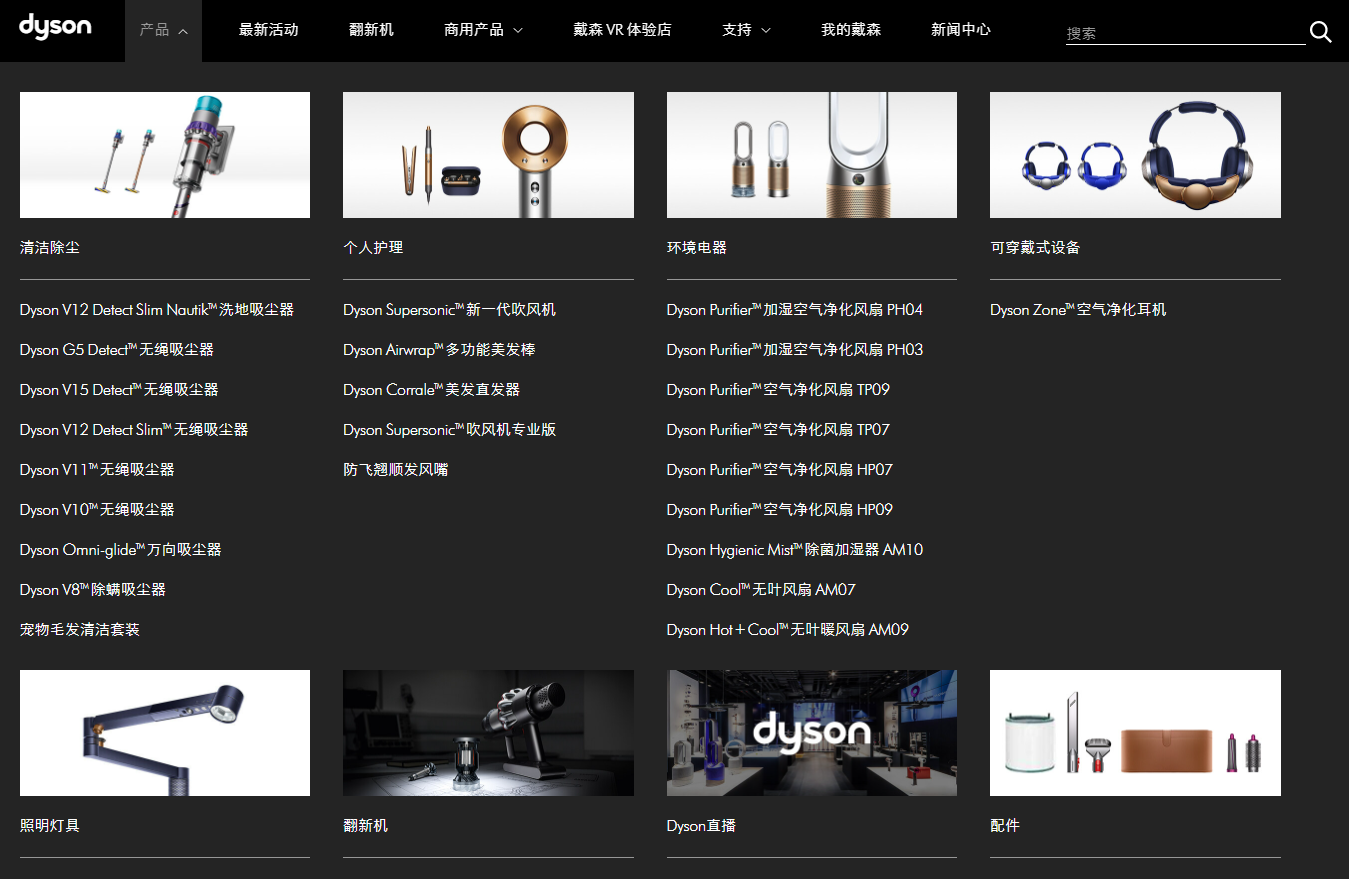Screen dimensions: 1349x879
Task: Select Dyson V12 Detect Slim Nautik 洗地吸尘器
Action: tap(157, 310)
